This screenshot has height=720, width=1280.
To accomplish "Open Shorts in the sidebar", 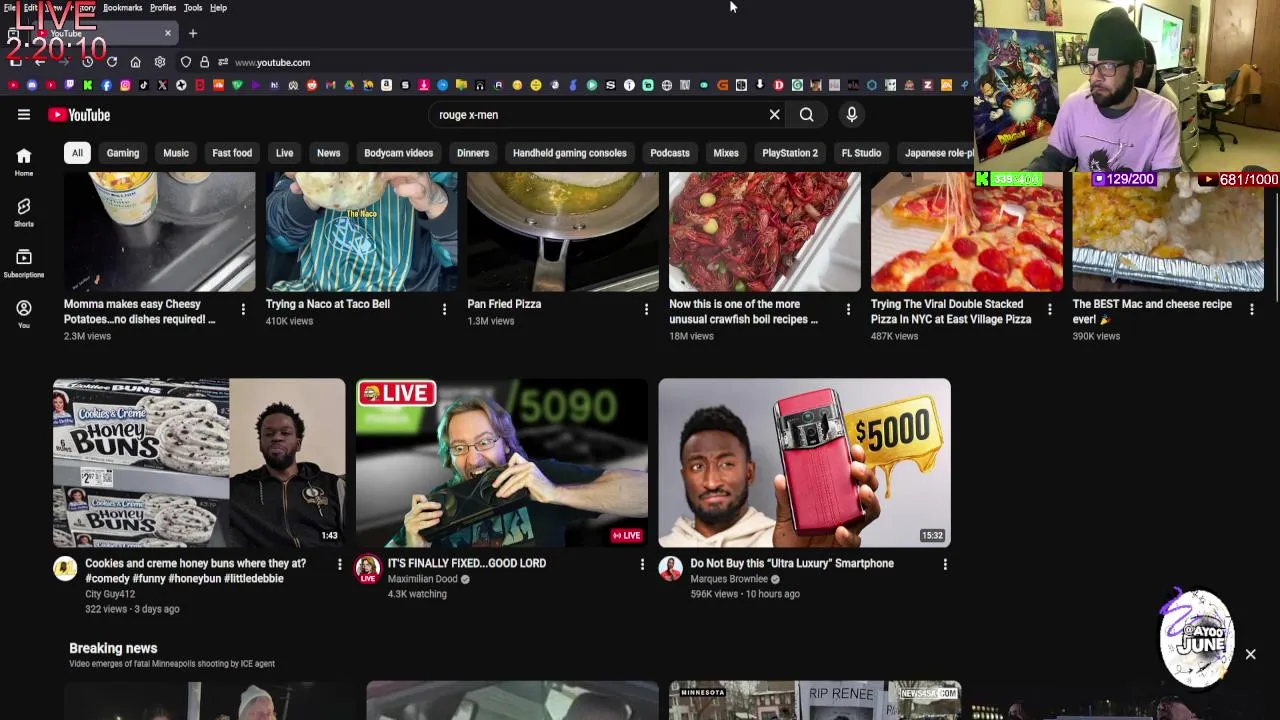I will click(x=24, y=211).
